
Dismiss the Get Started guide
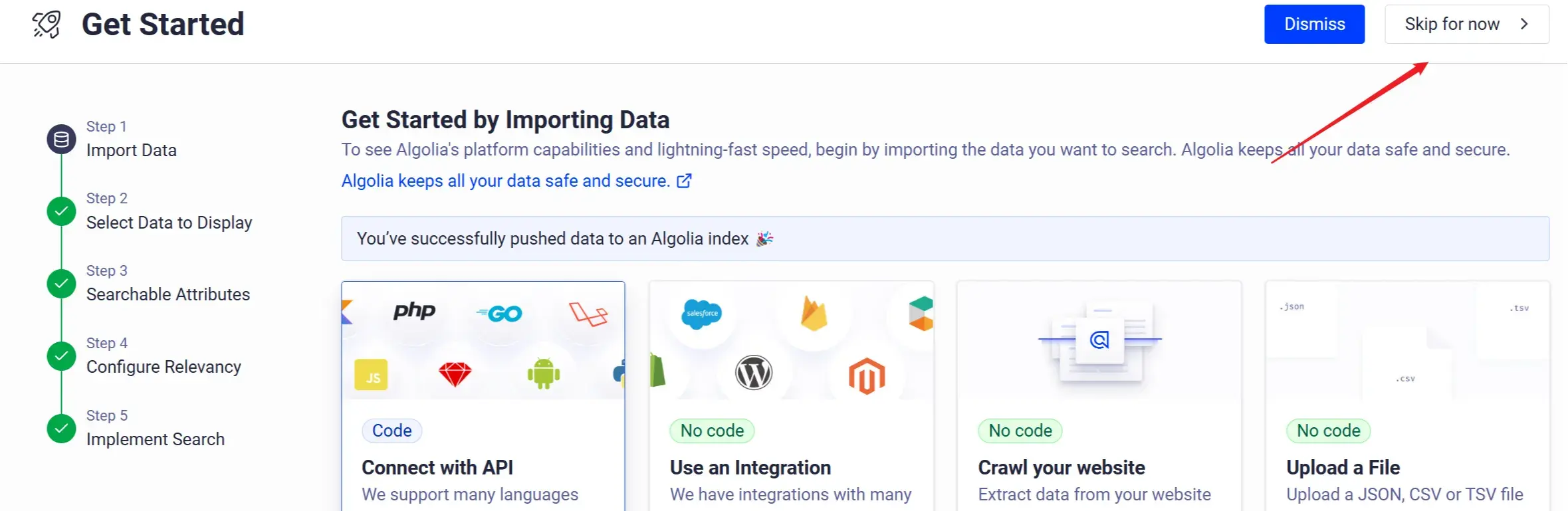[1313, 24]
